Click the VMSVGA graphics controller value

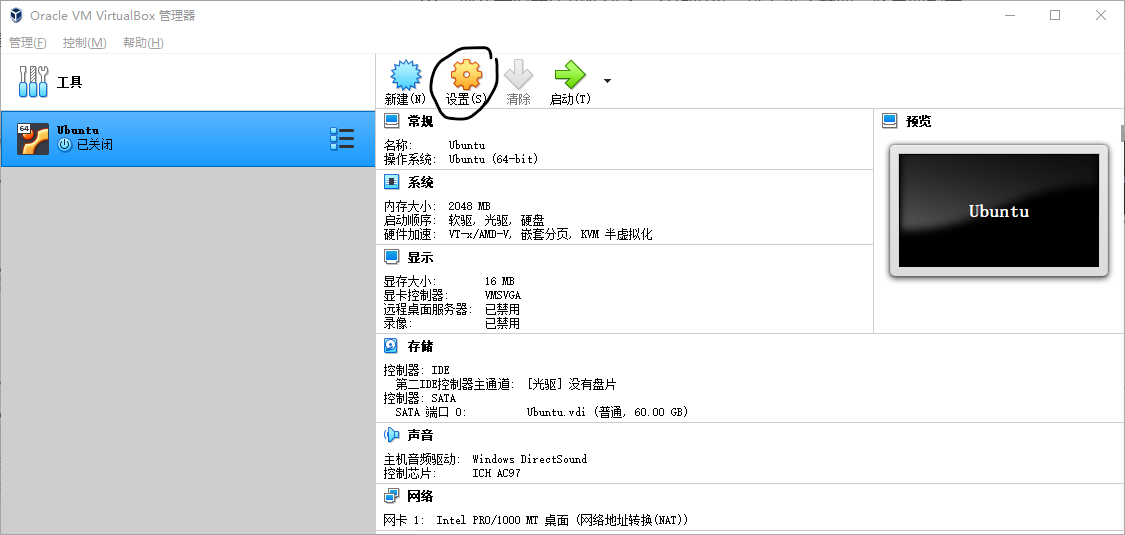pos(503,295)
